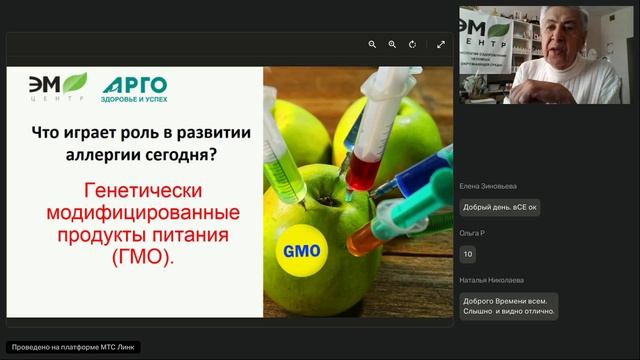Expand presentation to fullscreen
Screen dimensions: 640x360
pos(441,44)
